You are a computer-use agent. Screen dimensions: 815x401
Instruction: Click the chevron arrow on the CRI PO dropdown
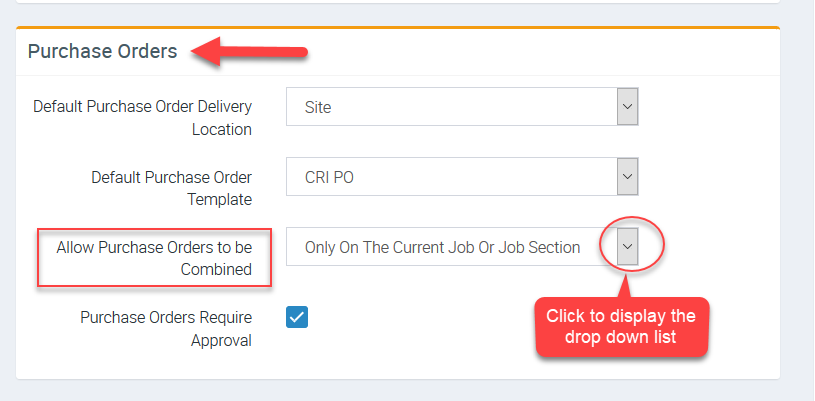(x=627, y=177)
